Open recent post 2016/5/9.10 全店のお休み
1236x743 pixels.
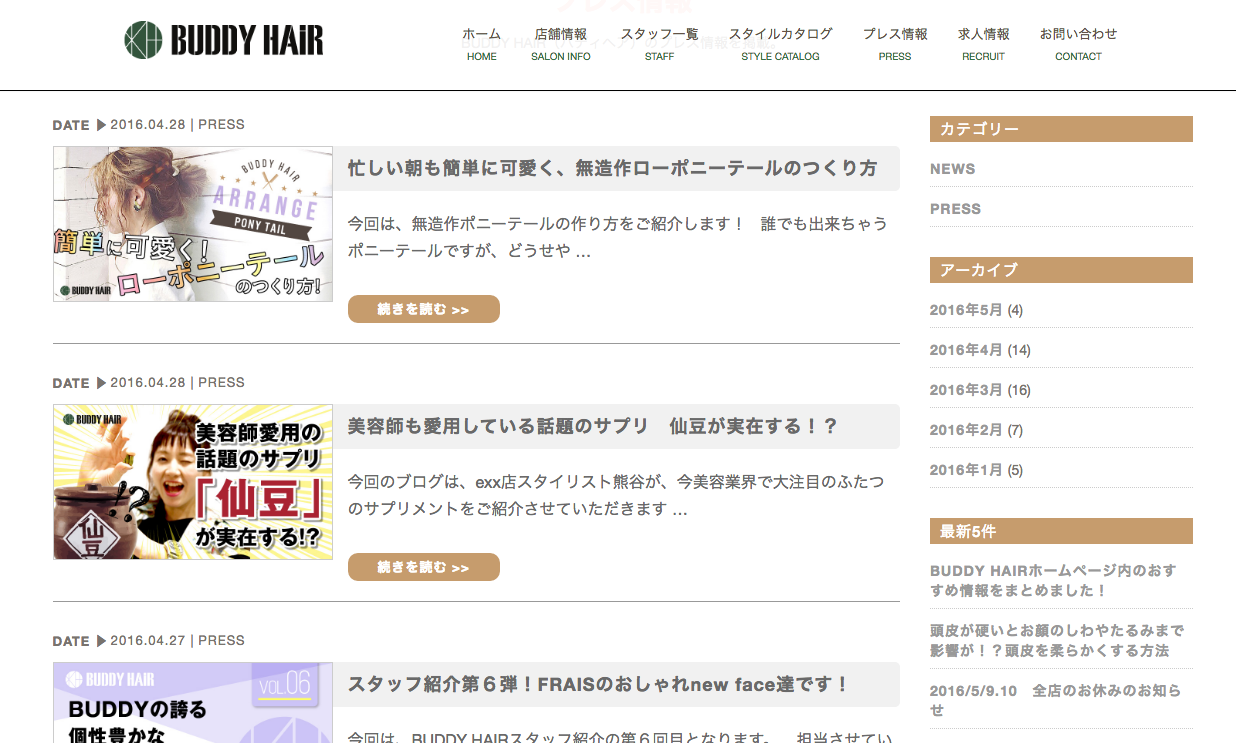pos(1055,700)
